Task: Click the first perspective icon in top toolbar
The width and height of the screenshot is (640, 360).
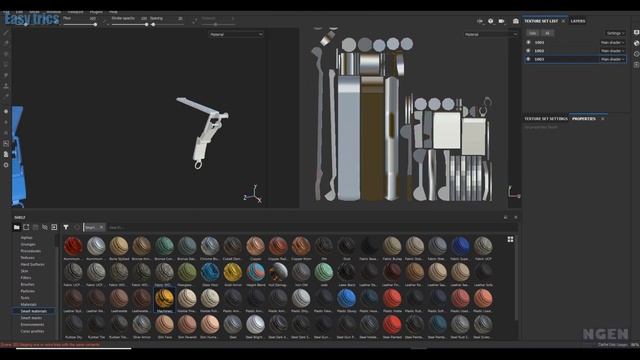Action: (480, 21)
